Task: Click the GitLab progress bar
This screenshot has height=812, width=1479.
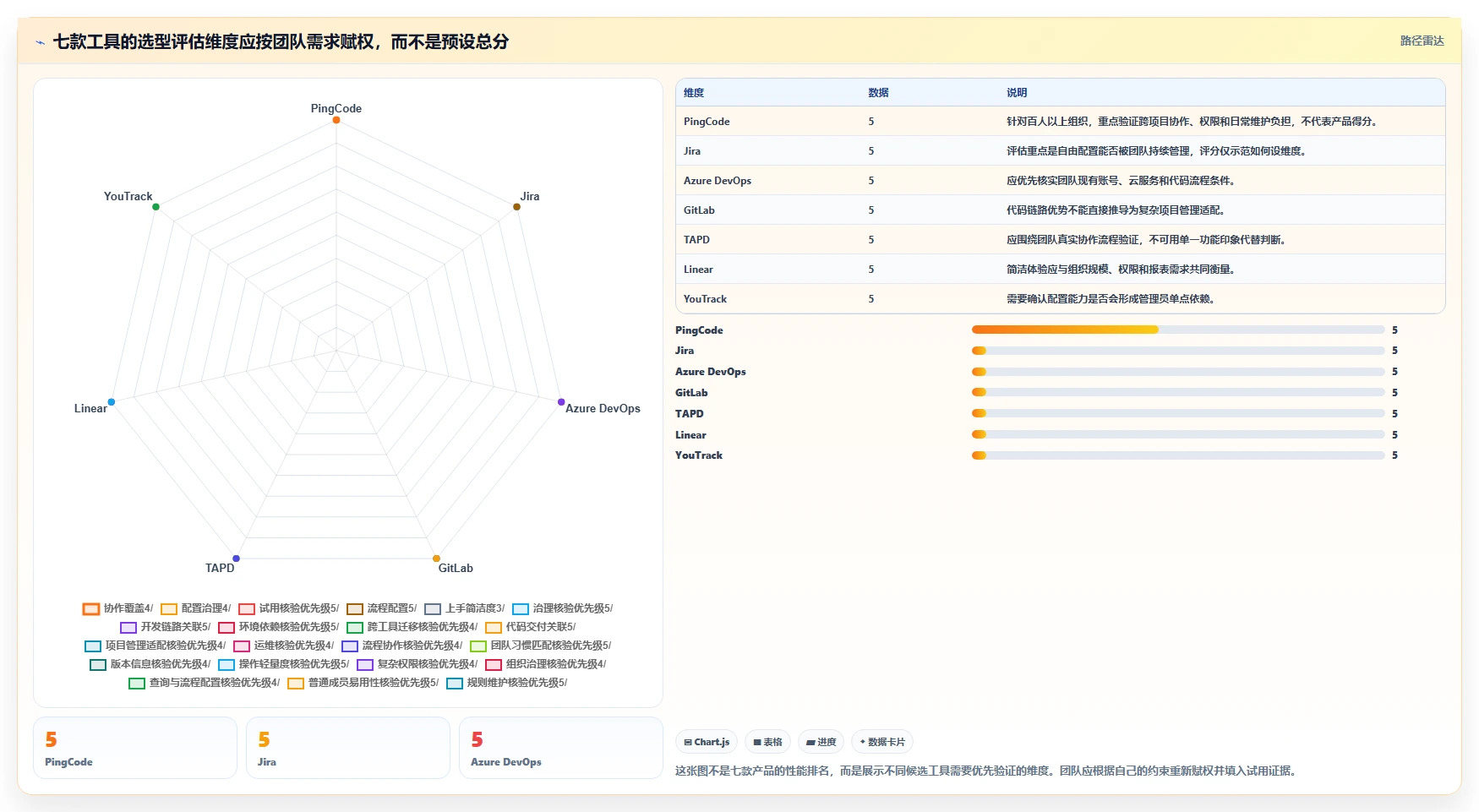Action: [x=1178, y=392]
